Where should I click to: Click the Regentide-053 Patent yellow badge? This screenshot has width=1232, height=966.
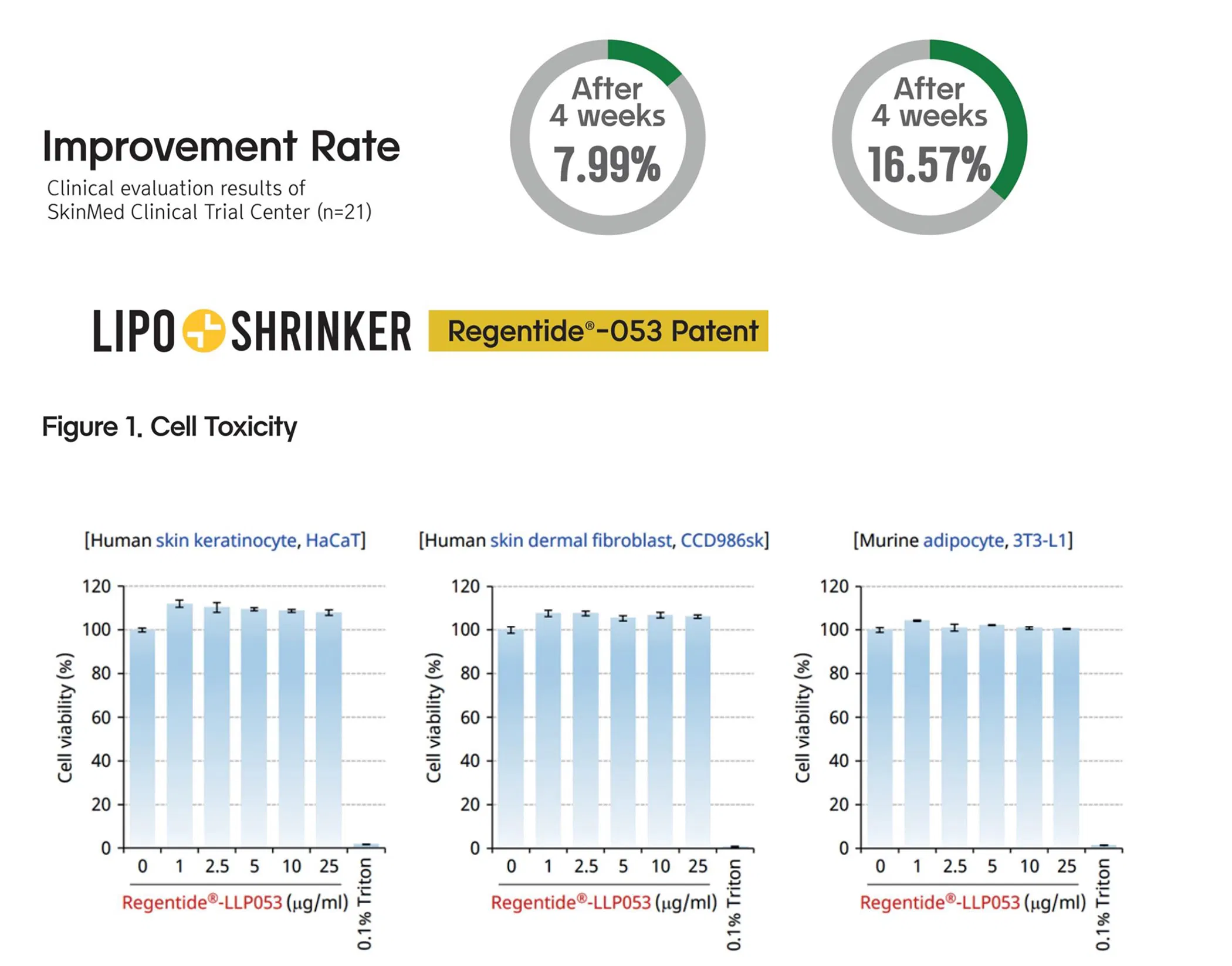pos(598,331)
